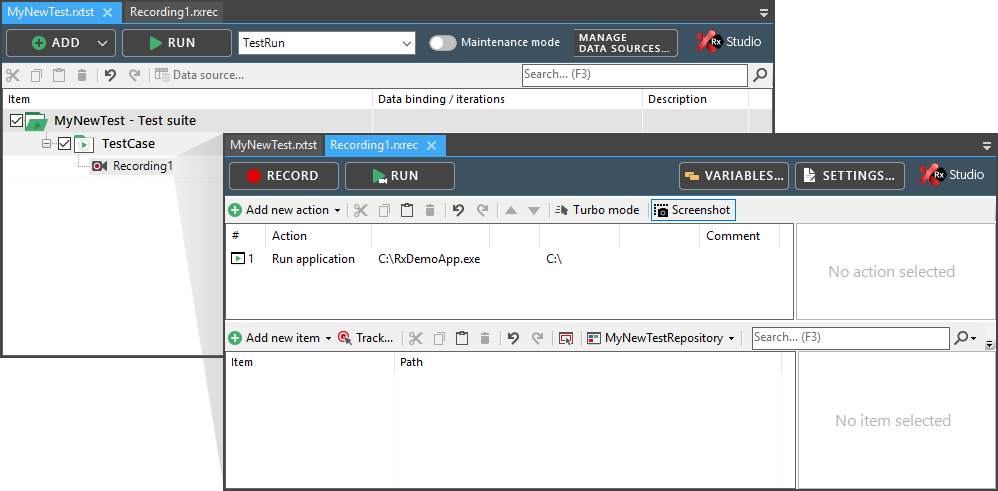Open Manage Data Sources button
The image size is (998, 491).
(626, 43)
